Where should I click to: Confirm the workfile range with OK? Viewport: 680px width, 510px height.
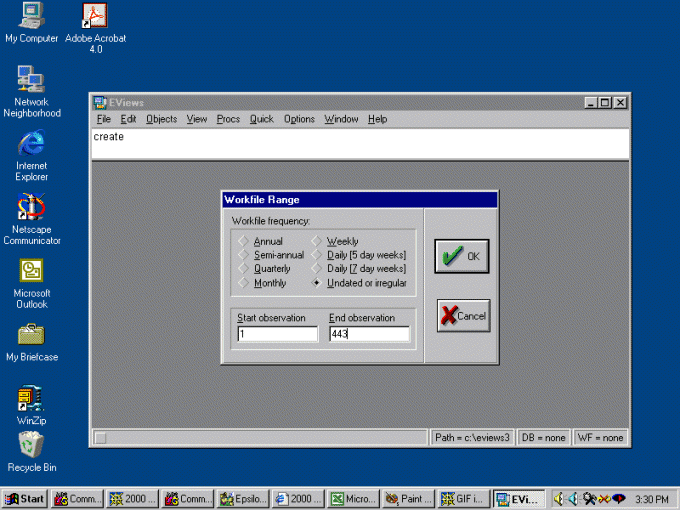point(461,256)
